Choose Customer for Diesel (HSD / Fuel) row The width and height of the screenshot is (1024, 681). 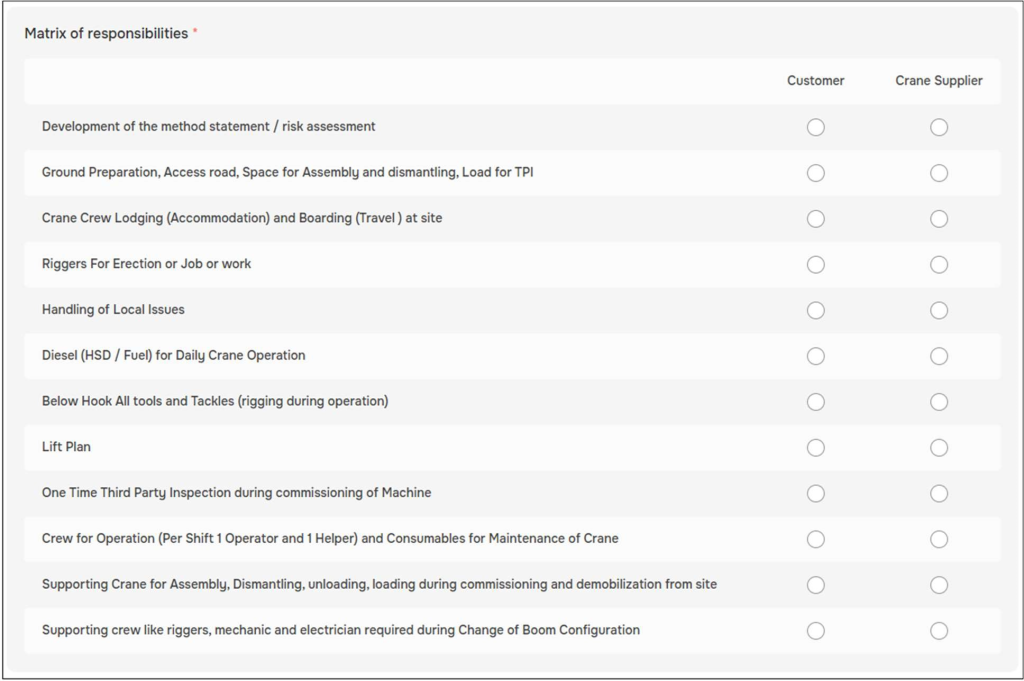[x=816, y=356]
